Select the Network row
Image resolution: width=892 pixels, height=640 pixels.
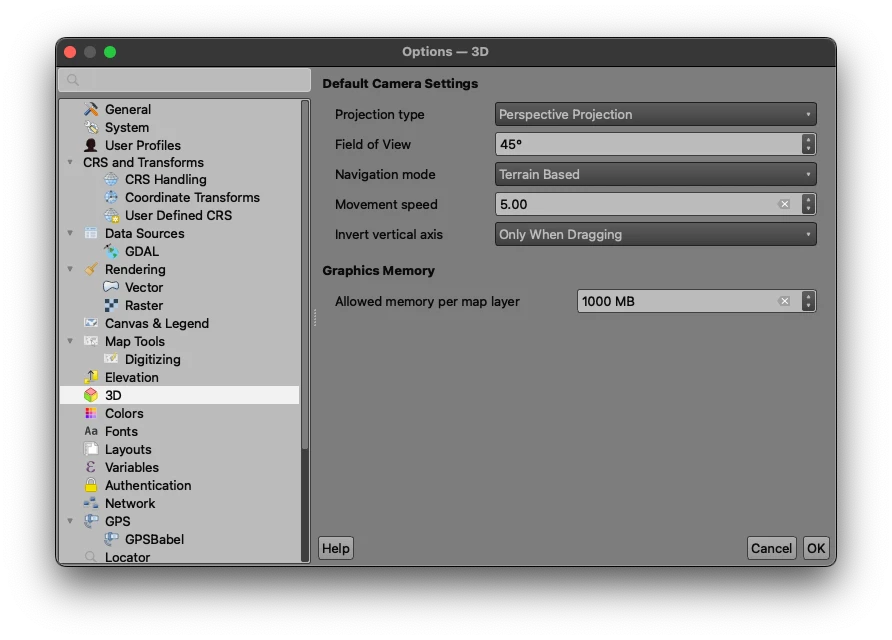pyautogui.click(x=180, y=503)
